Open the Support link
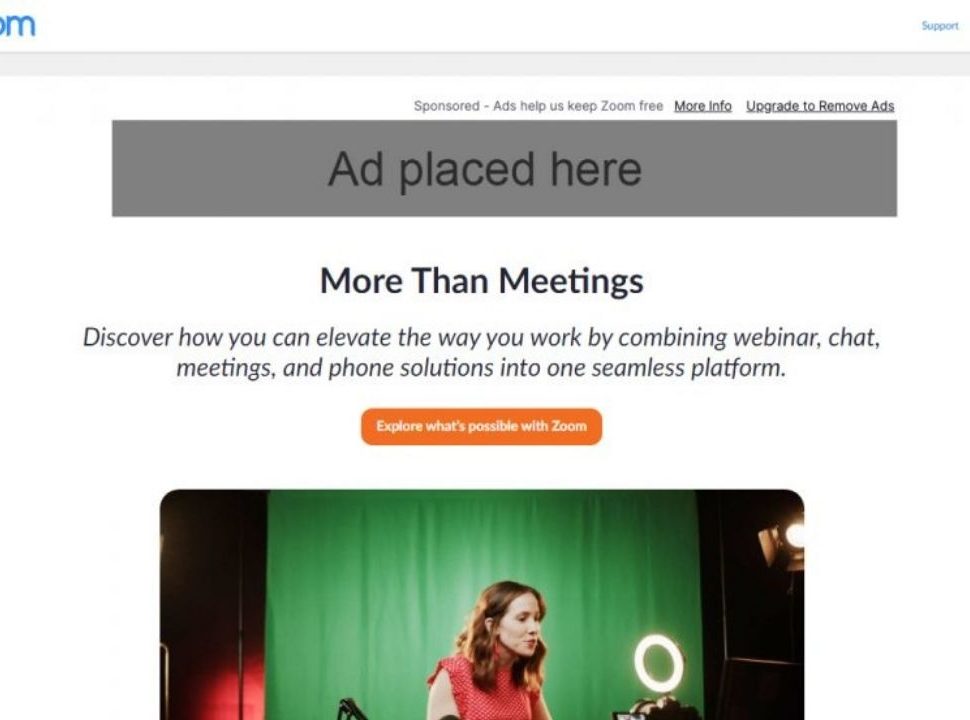970x720 pixels. pos(940,25)
